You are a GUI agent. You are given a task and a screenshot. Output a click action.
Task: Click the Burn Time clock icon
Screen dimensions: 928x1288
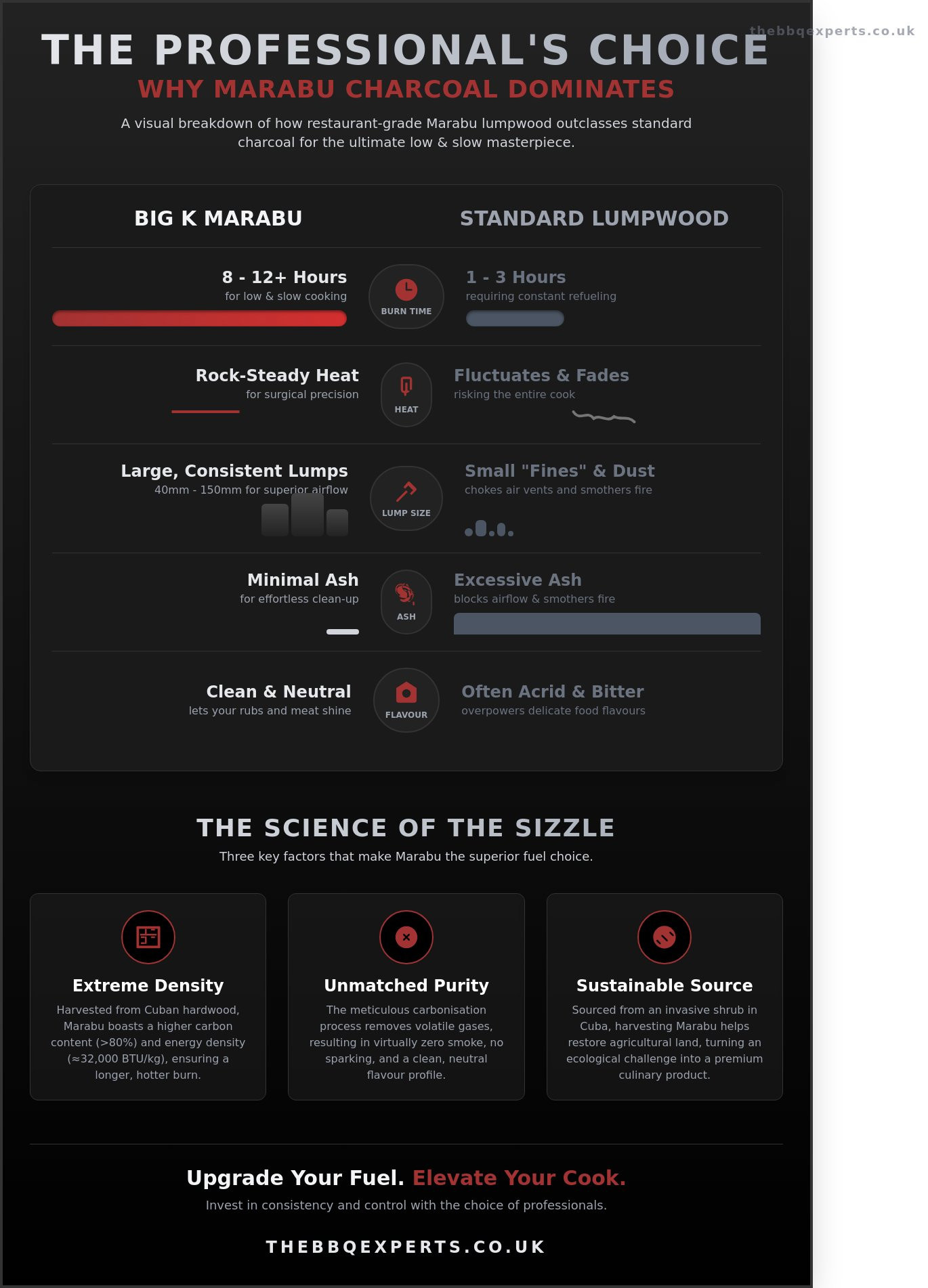coord(406,290)
